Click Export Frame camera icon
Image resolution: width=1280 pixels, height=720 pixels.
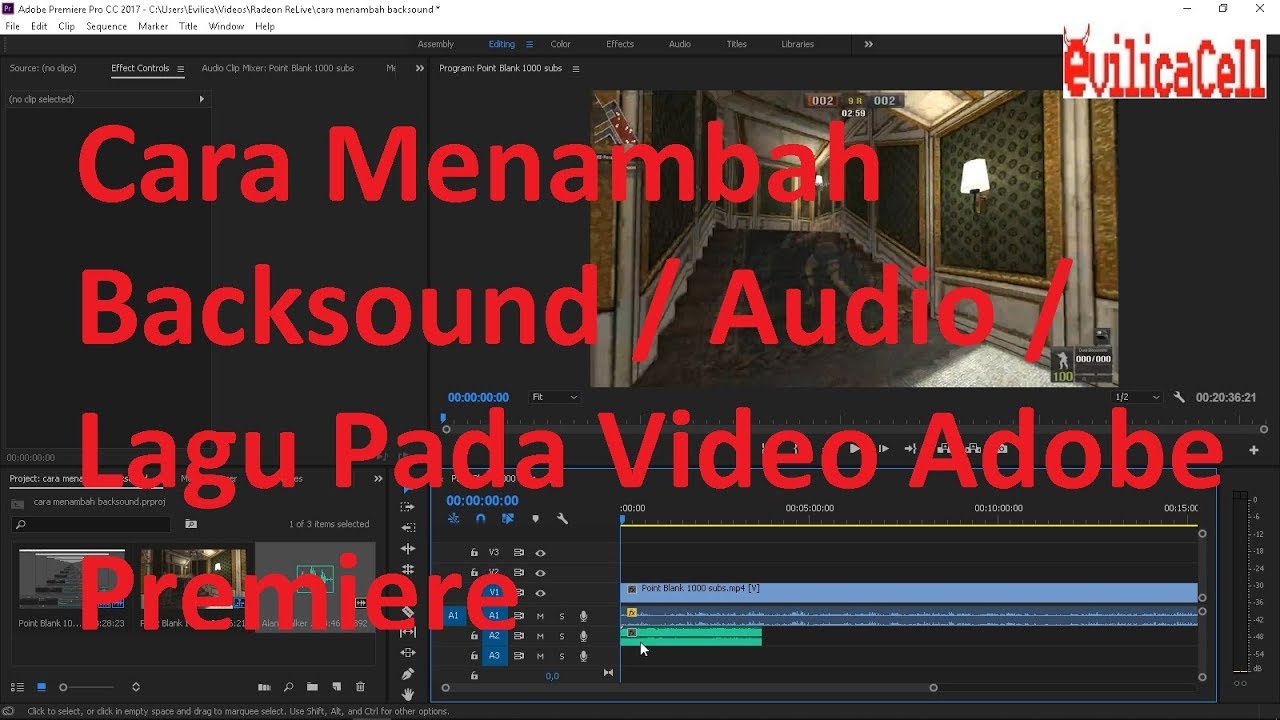pos(1002,449)
